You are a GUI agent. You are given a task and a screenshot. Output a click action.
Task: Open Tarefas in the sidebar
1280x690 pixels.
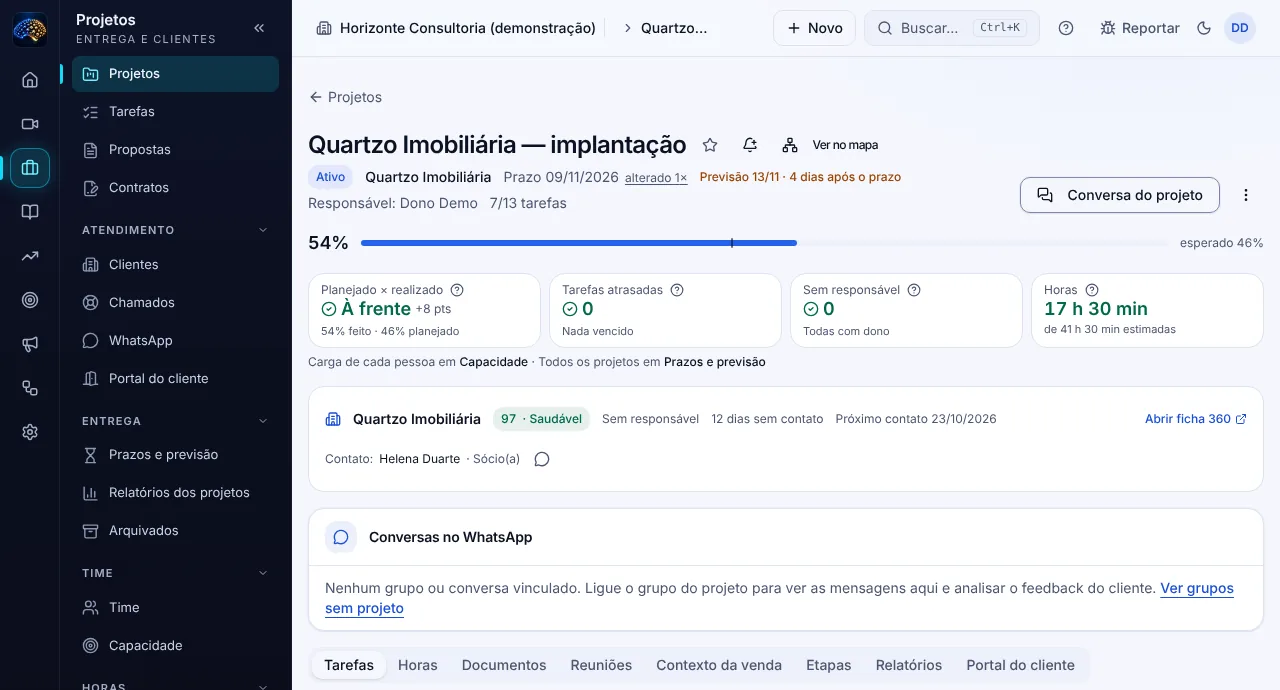(175, 112)
